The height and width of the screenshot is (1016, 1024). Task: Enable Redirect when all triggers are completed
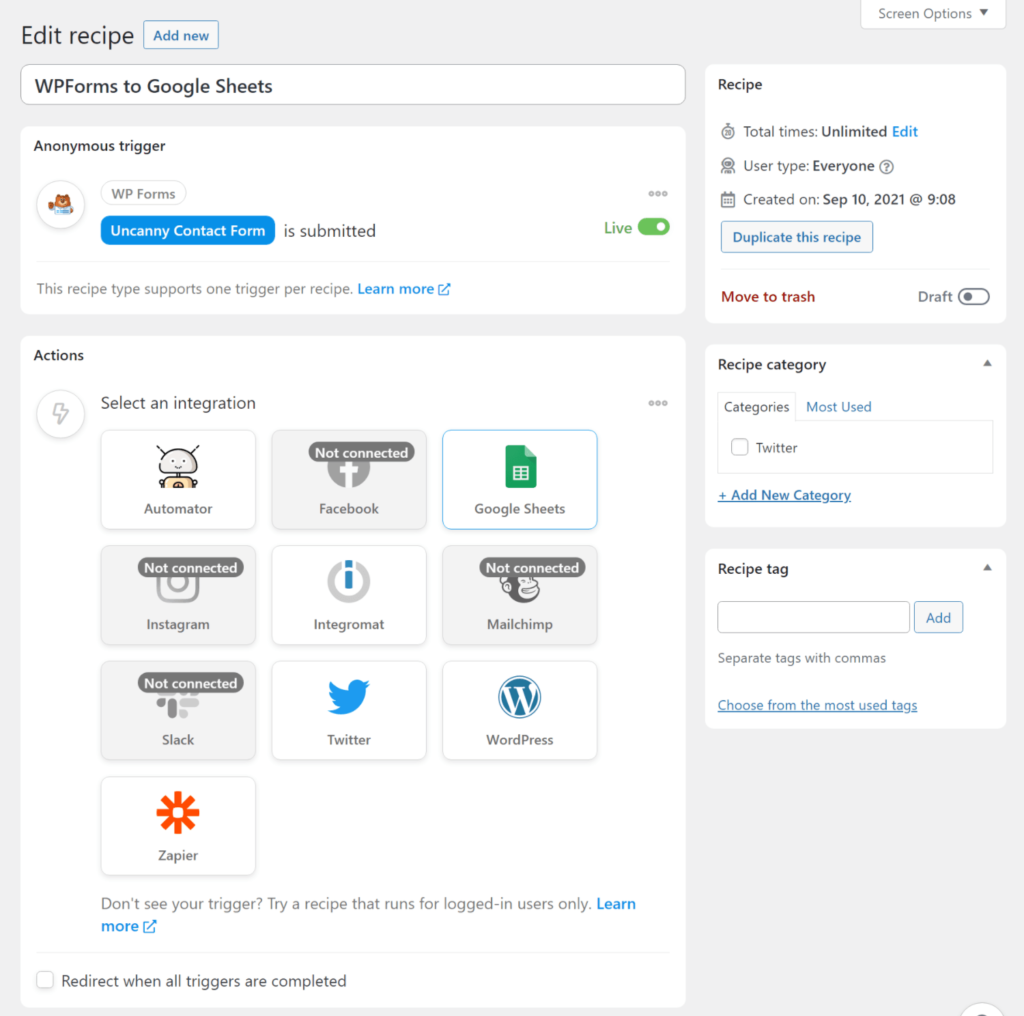click(45, 979)
